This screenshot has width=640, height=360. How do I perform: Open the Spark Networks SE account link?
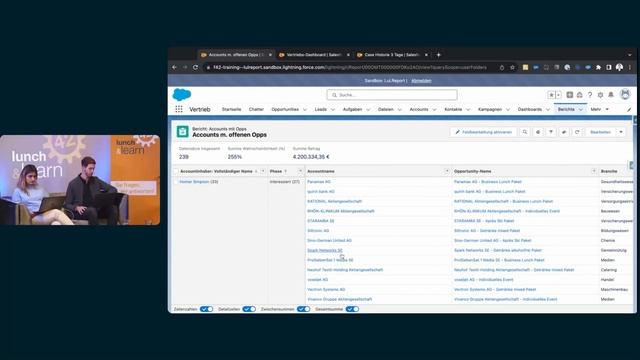point(325,250)
